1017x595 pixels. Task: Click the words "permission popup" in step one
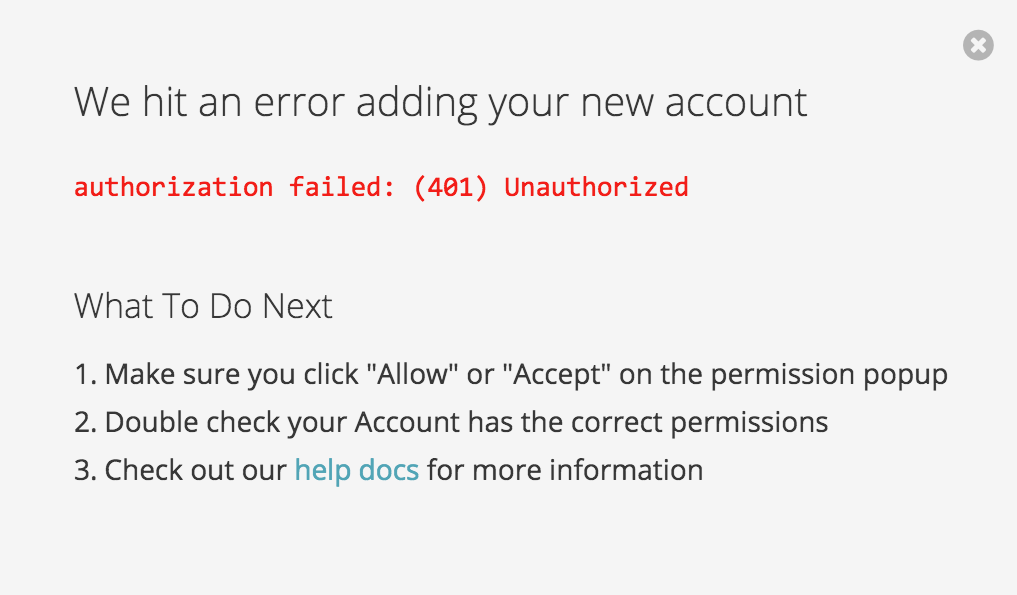(x=829, y=376)
